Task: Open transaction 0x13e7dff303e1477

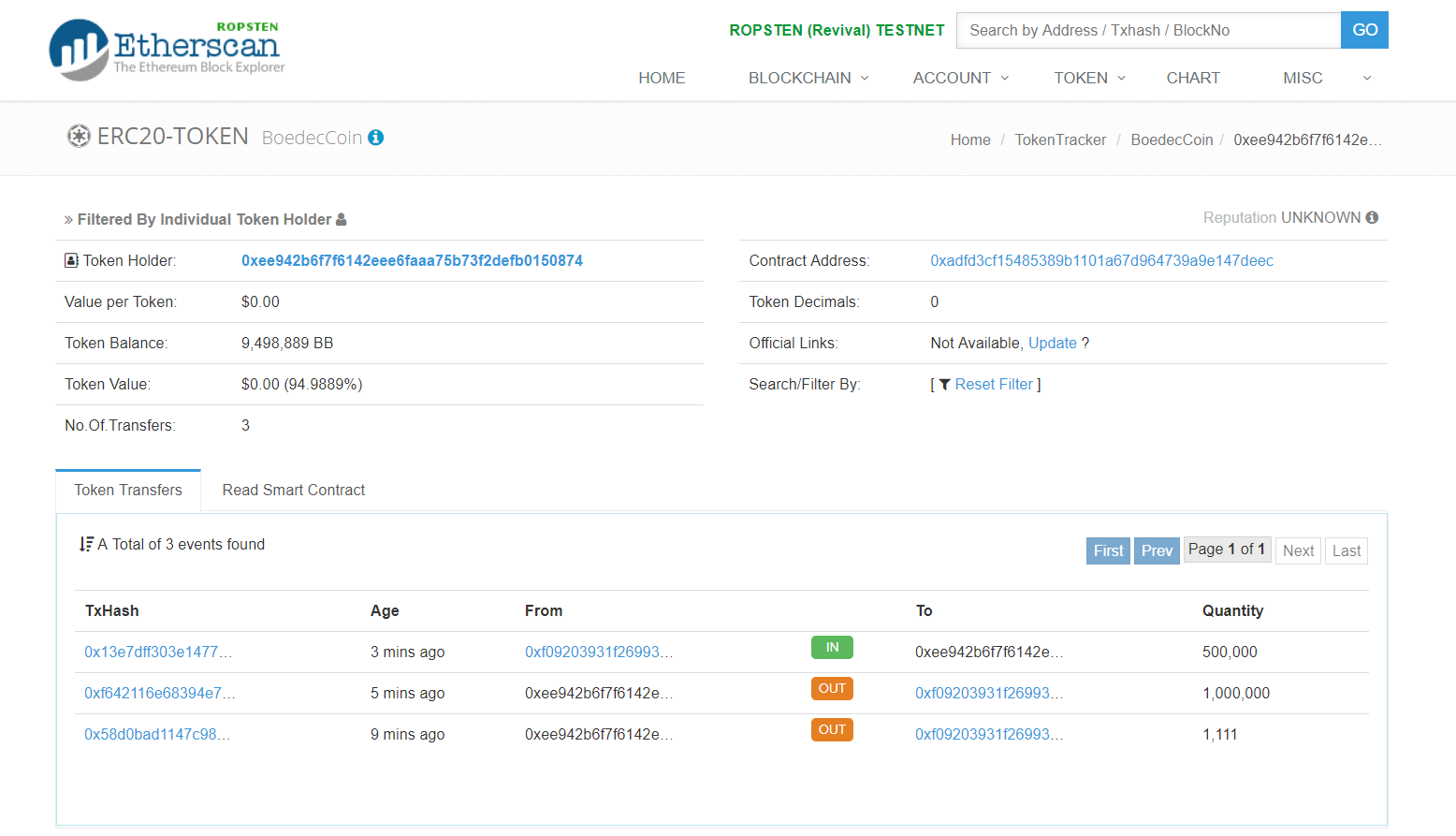Action: click(157, 653)
